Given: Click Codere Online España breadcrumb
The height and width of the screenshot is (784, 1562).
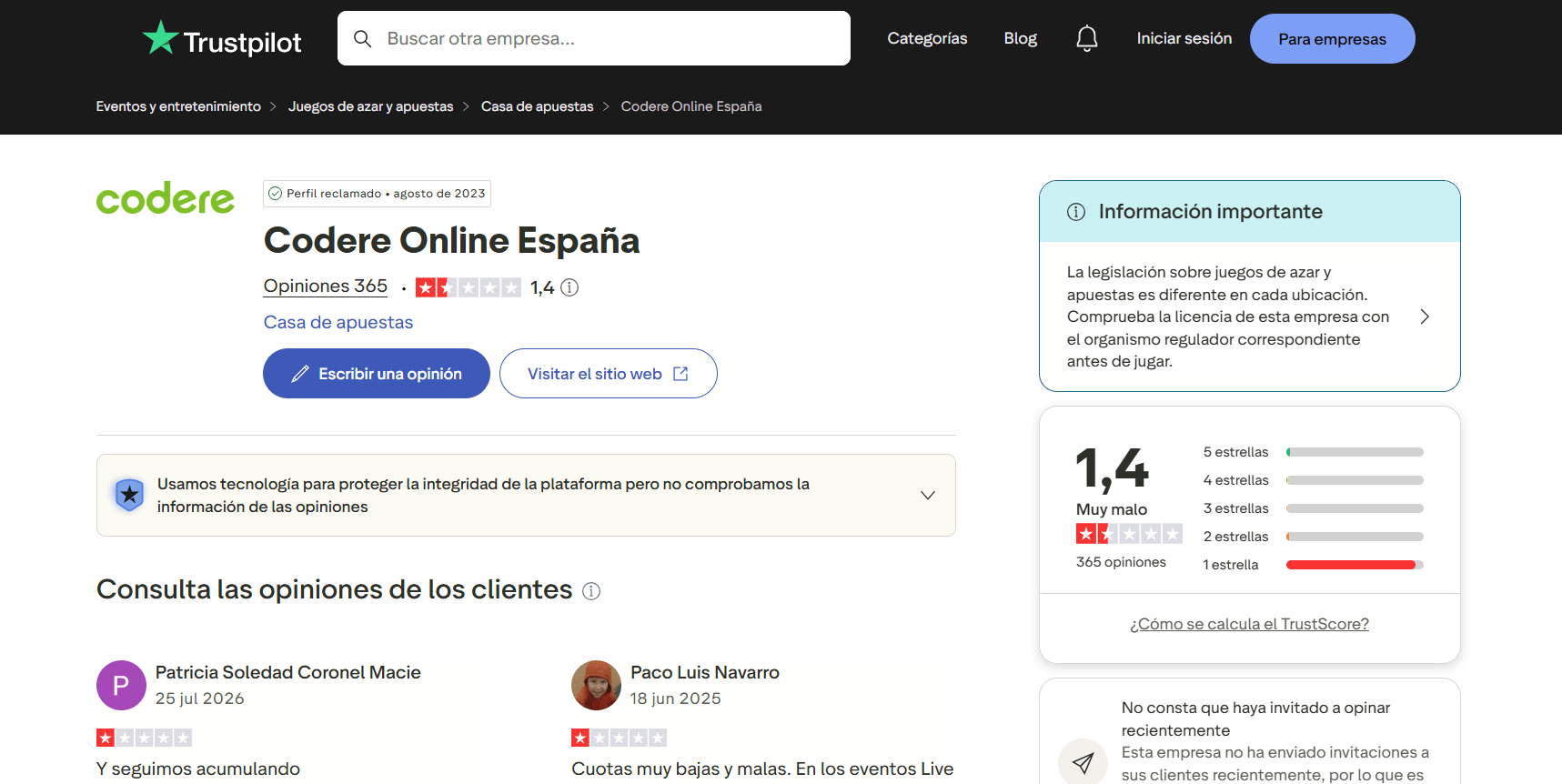Looking at the screenshot, I should tap(691, 106).
